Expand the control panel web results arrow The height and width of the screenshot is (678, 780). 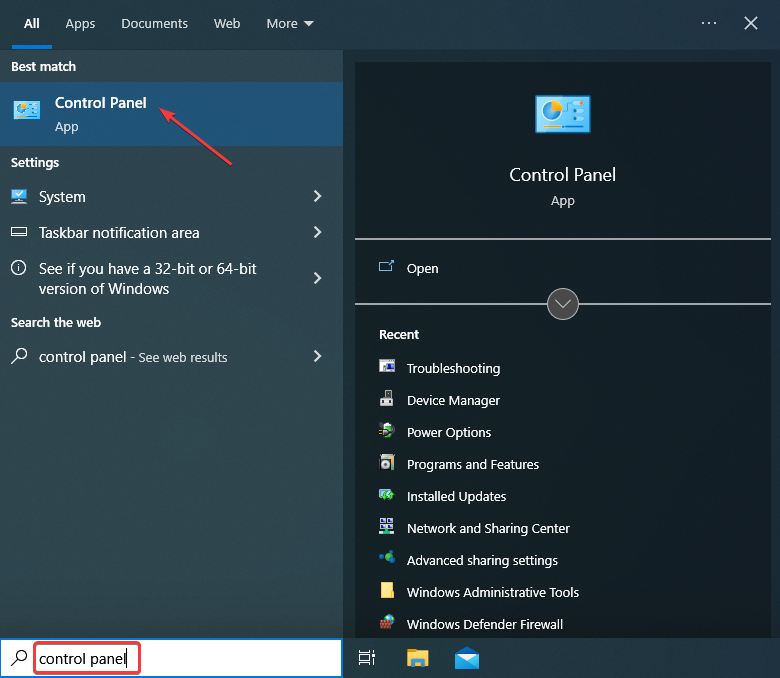click(317, 356)
